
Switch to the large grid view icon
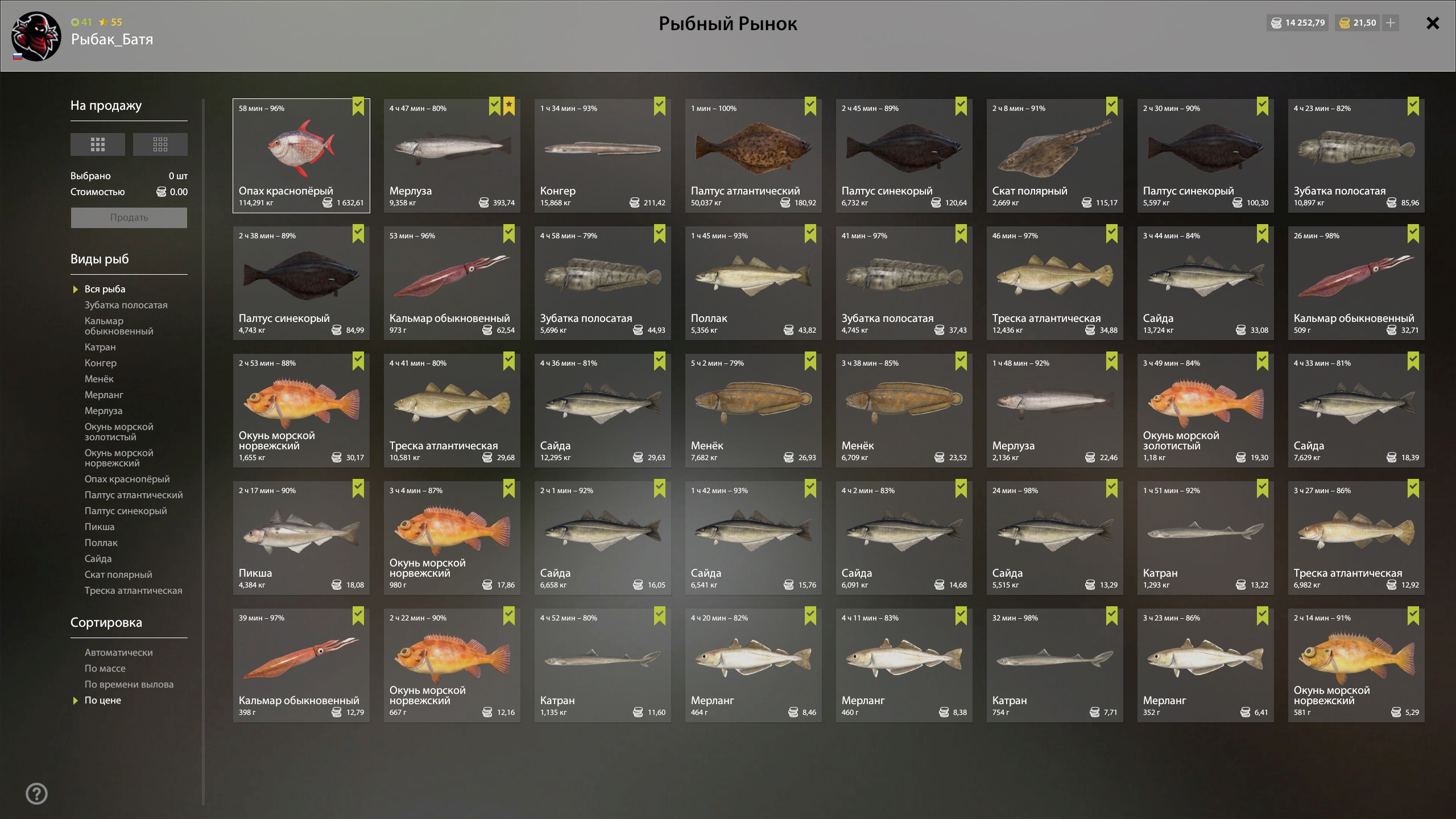[97, 144]
